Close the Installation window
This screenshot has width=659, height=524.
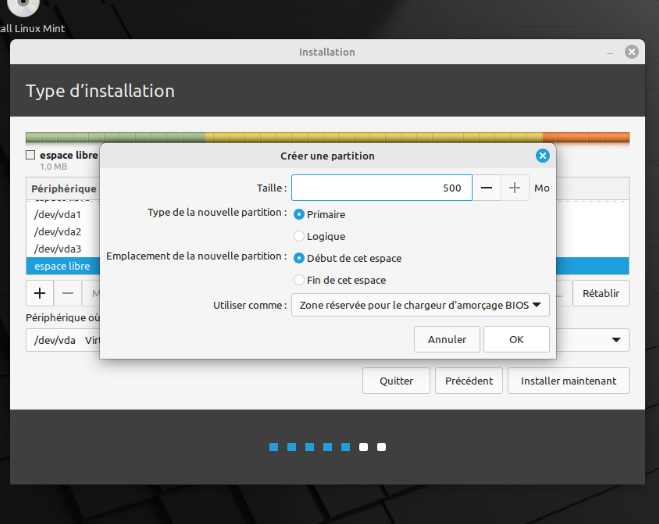pyautogui.click(x=631, y=52)
